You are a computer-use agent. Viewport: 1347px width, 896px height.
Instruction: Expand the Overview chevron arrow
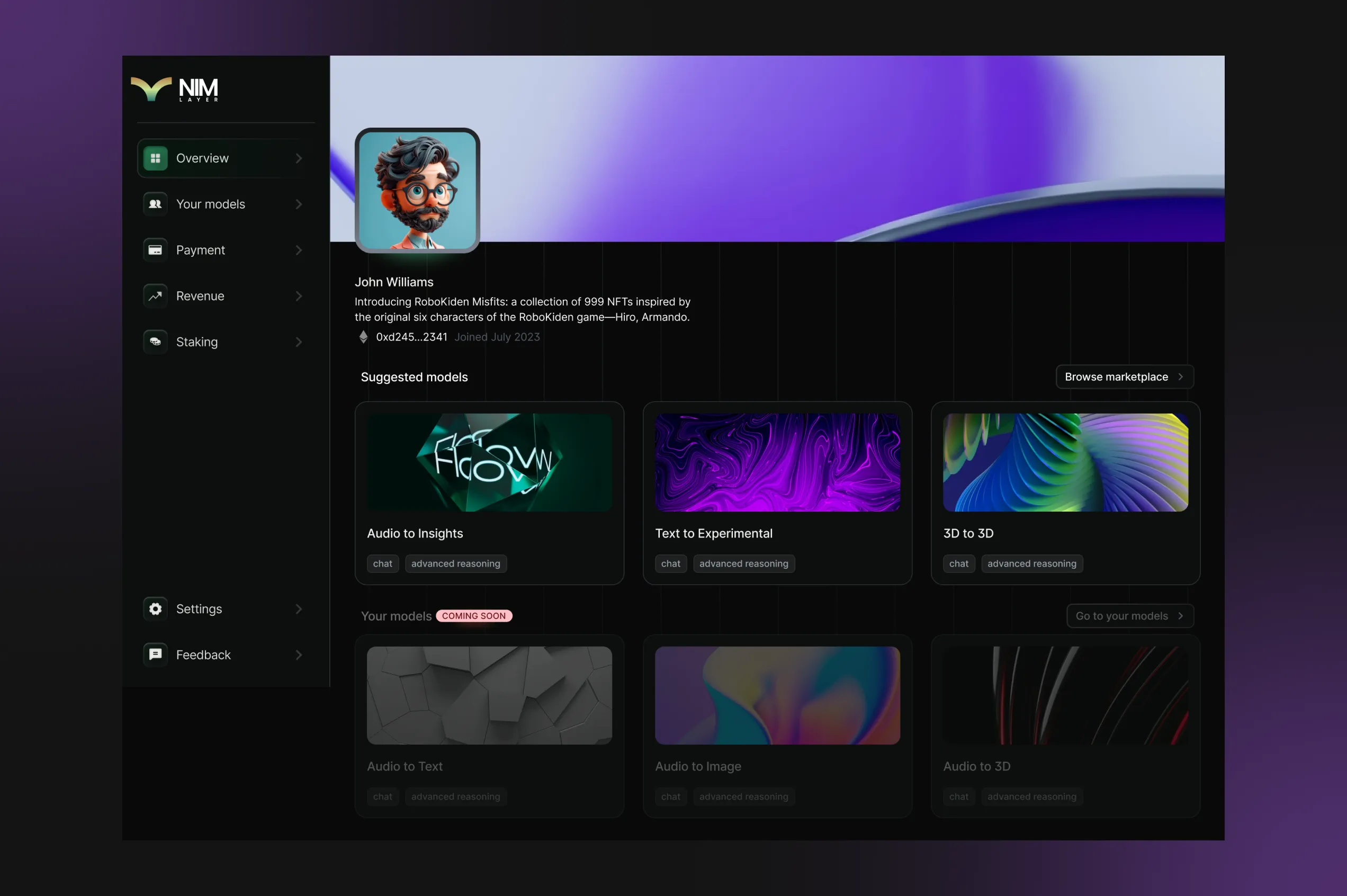(299, 158)
